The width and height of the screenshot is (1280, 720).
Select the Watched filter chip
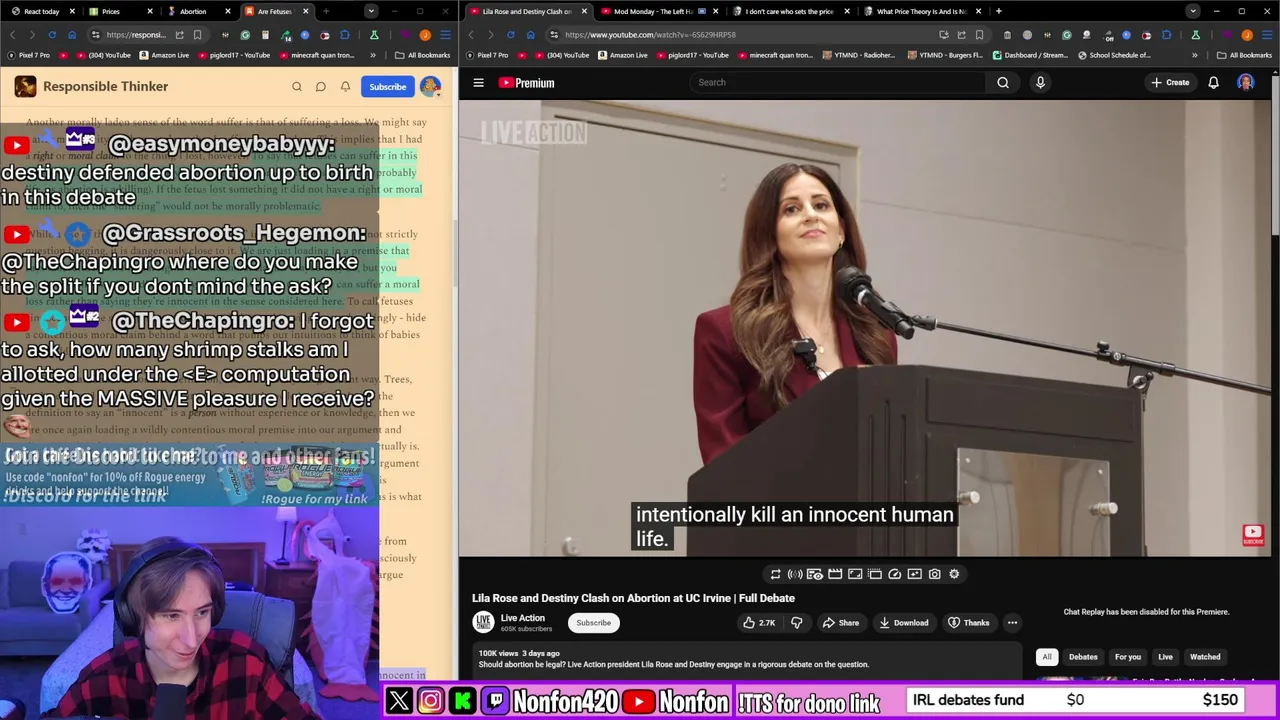tap(1205, 657)
